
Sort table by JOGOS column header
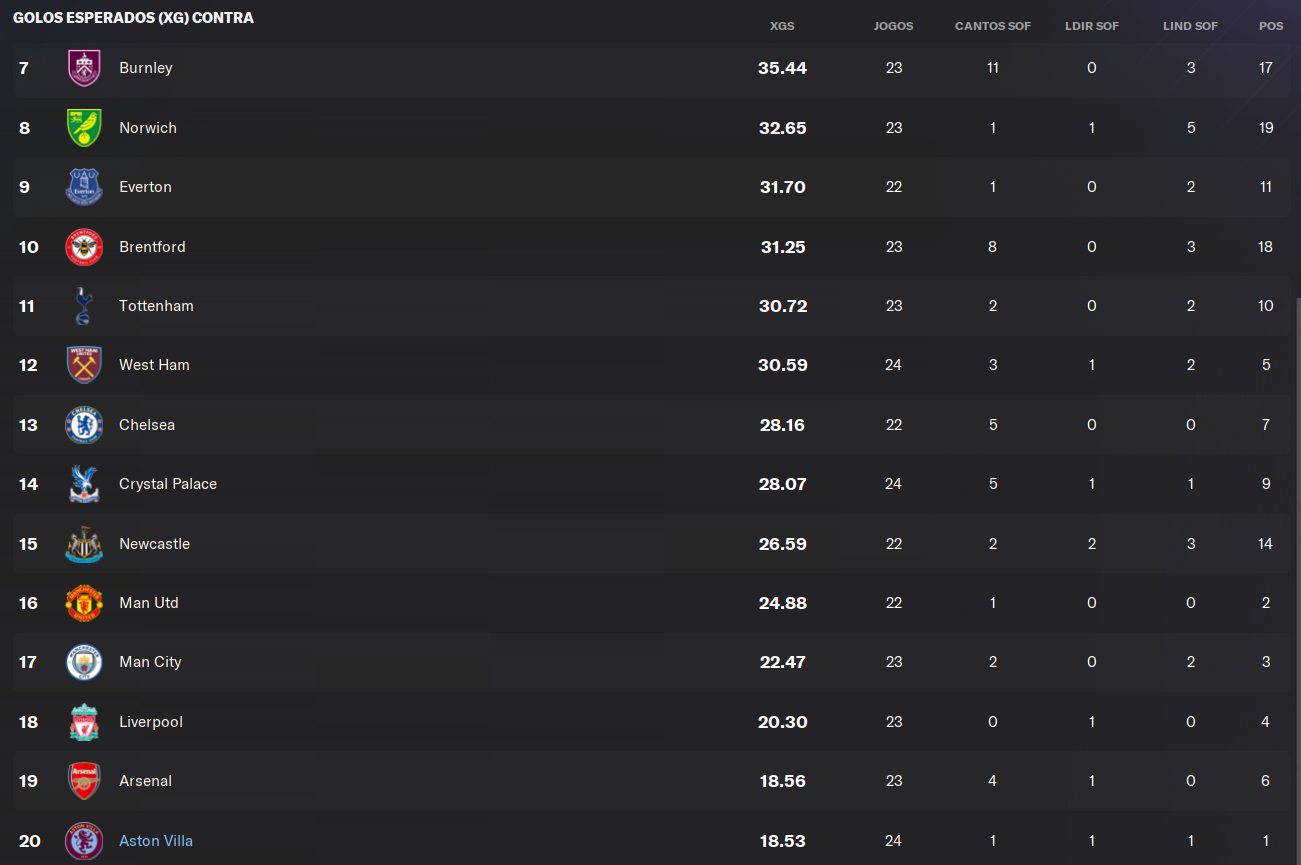point(893,26)
